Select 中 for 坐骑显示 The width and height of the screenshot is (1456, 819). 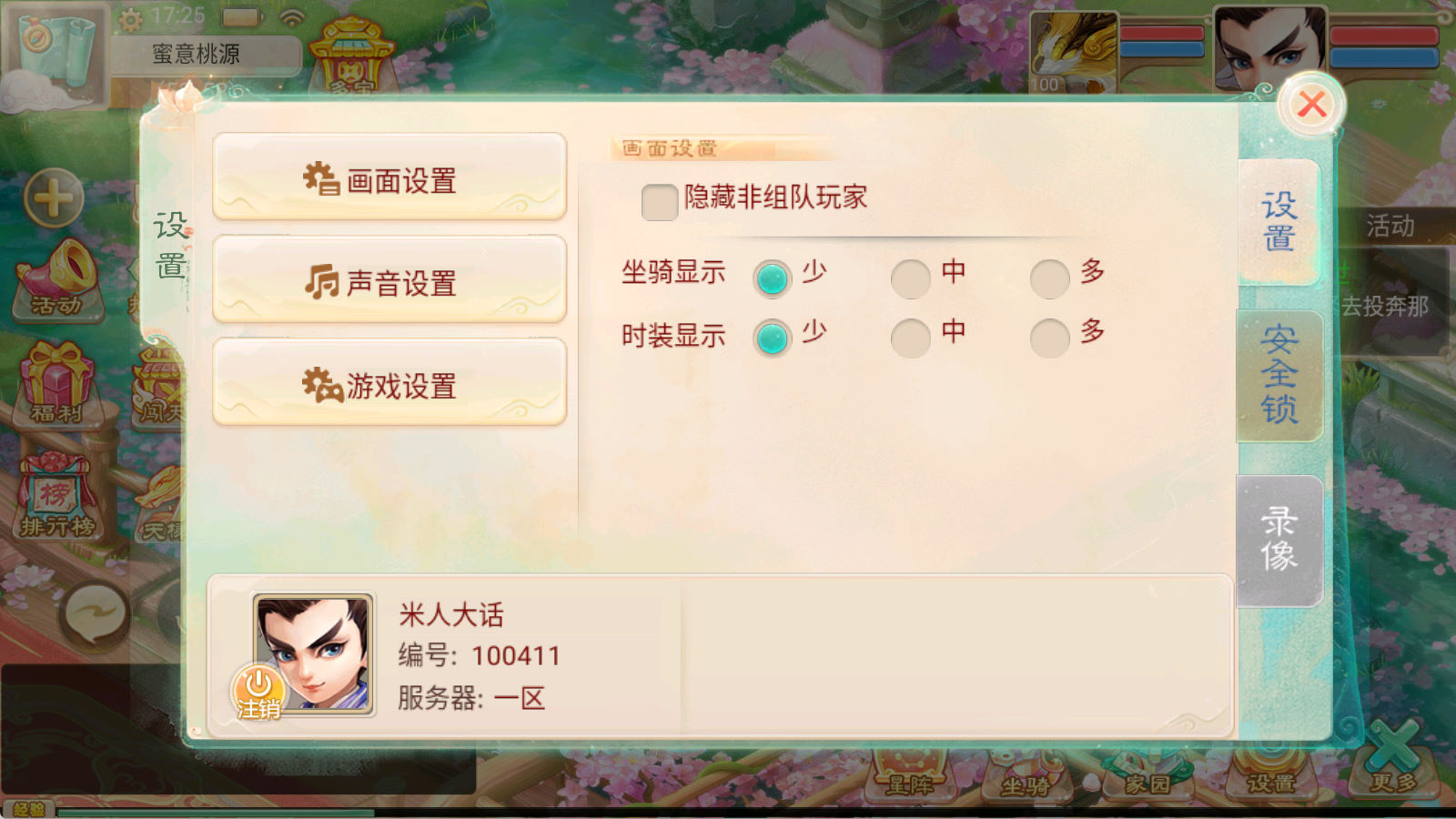pos(910,279)
